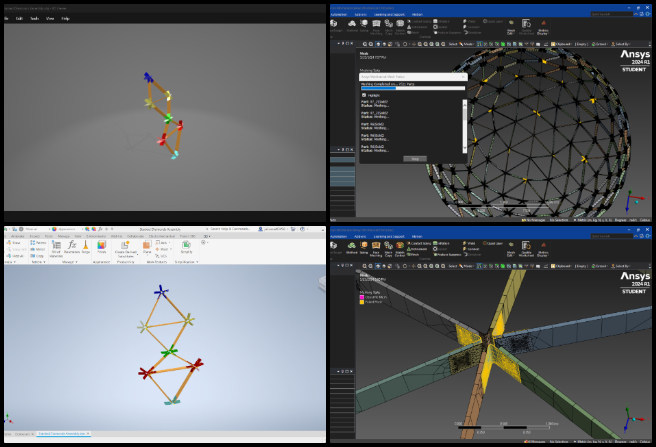
Task: Open Quality Worksheet in the lower Ansys window
Action: (526, 248)
